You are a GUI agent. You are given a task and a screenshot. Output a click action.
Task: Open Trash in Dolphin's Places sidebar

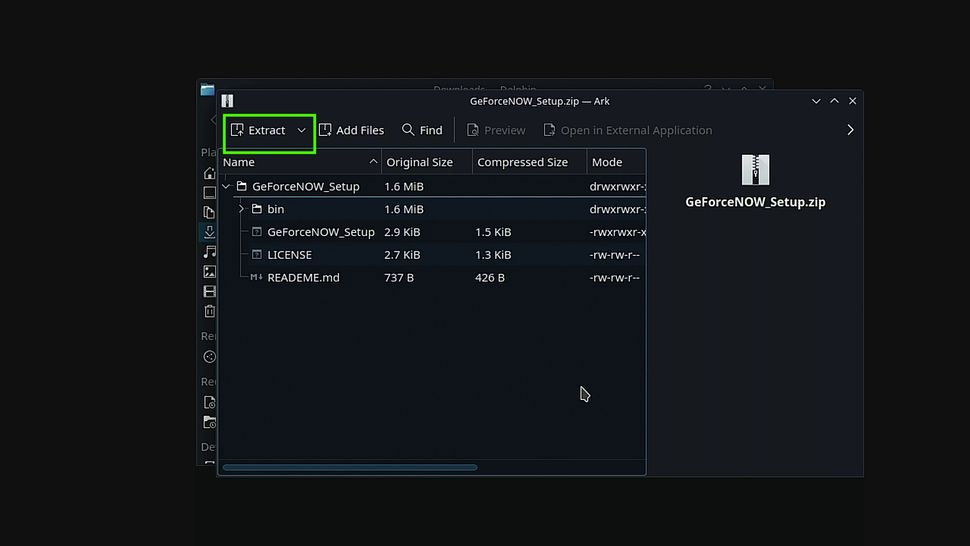210,311
